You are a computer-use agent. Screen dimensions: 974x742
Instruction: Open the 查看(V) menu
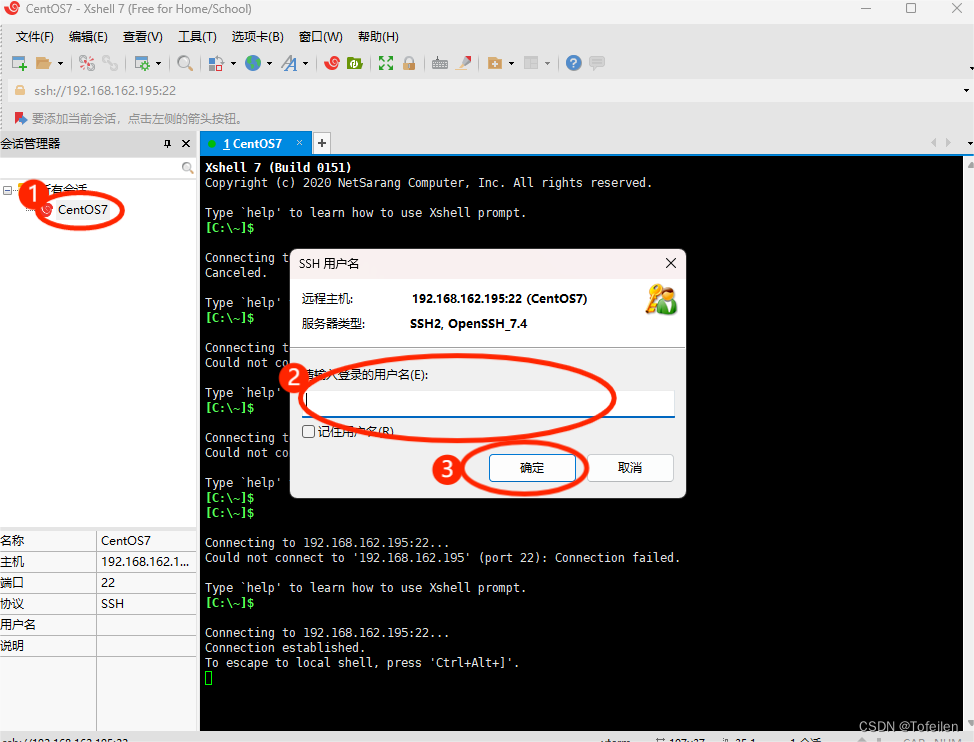coord(143,37)
